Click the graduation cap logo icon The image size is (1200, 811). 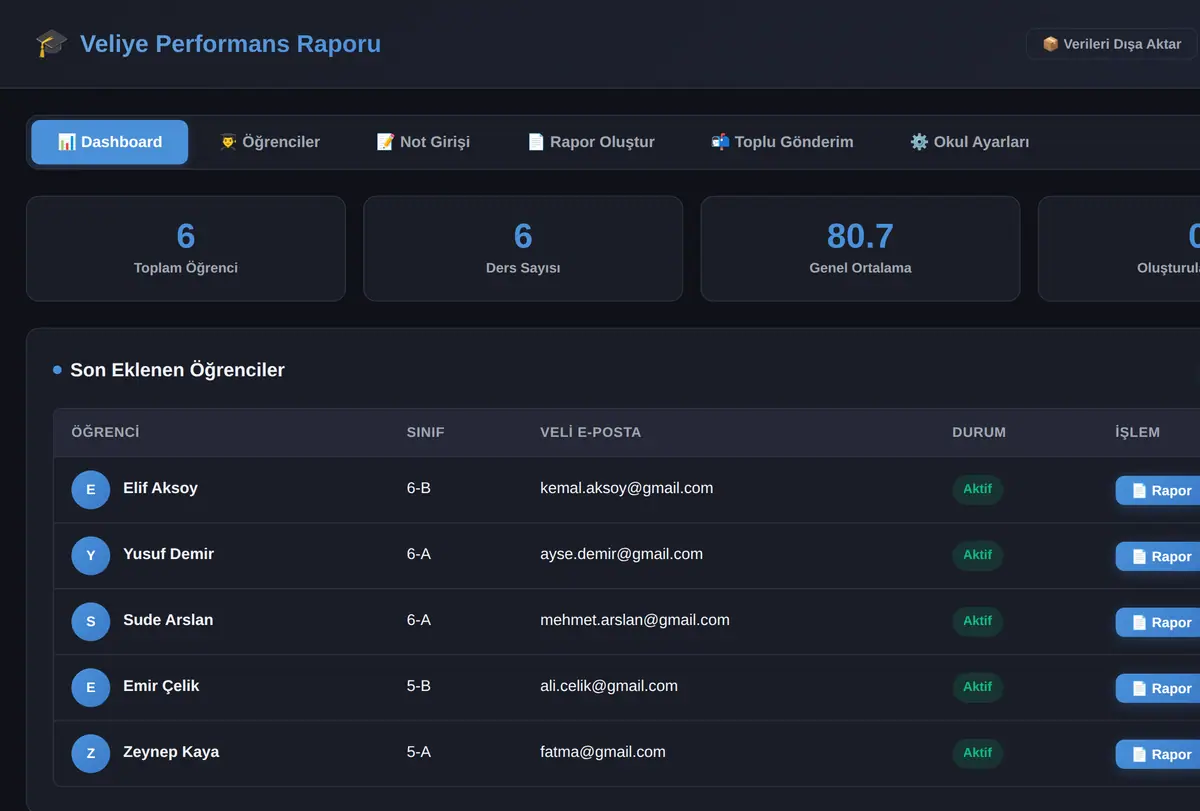click(x=51, y=44)
